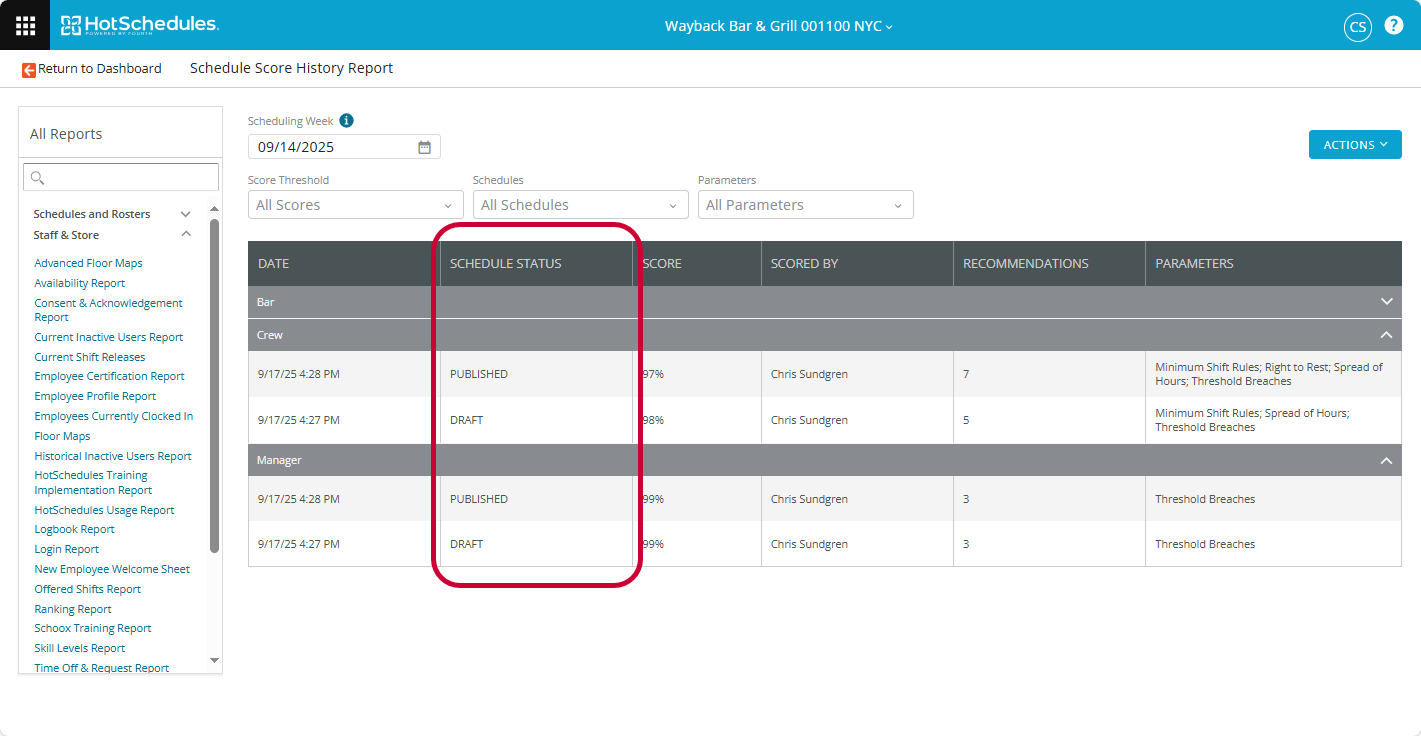Screen dimensions: 1421x736
Task: Click recommendations value 7
Action: (966, 374)
